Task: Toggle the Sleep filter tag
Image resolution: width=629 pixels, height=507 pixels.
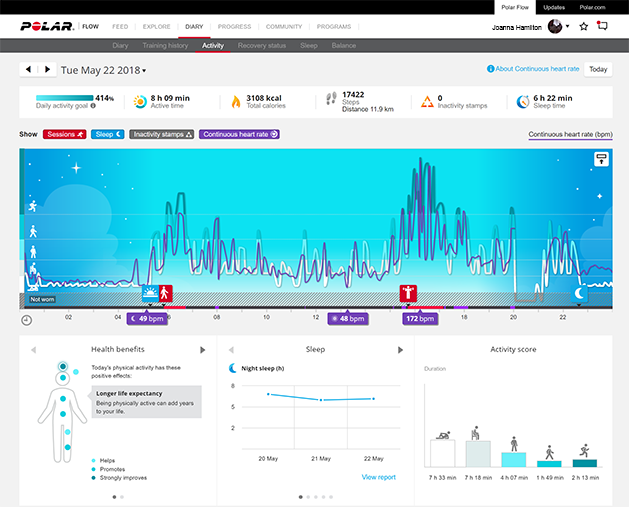Action: click(x=108, y=133)
